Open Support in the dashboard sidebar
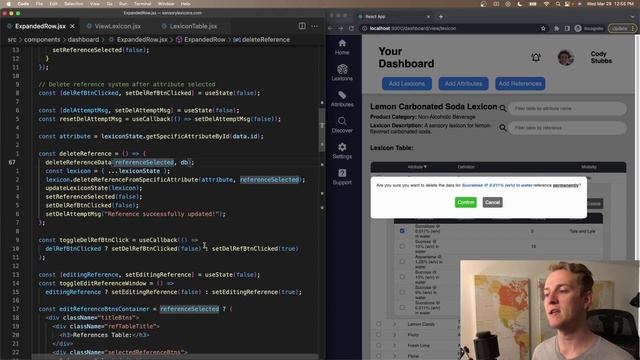640x360 pixels. coord(342,177)
